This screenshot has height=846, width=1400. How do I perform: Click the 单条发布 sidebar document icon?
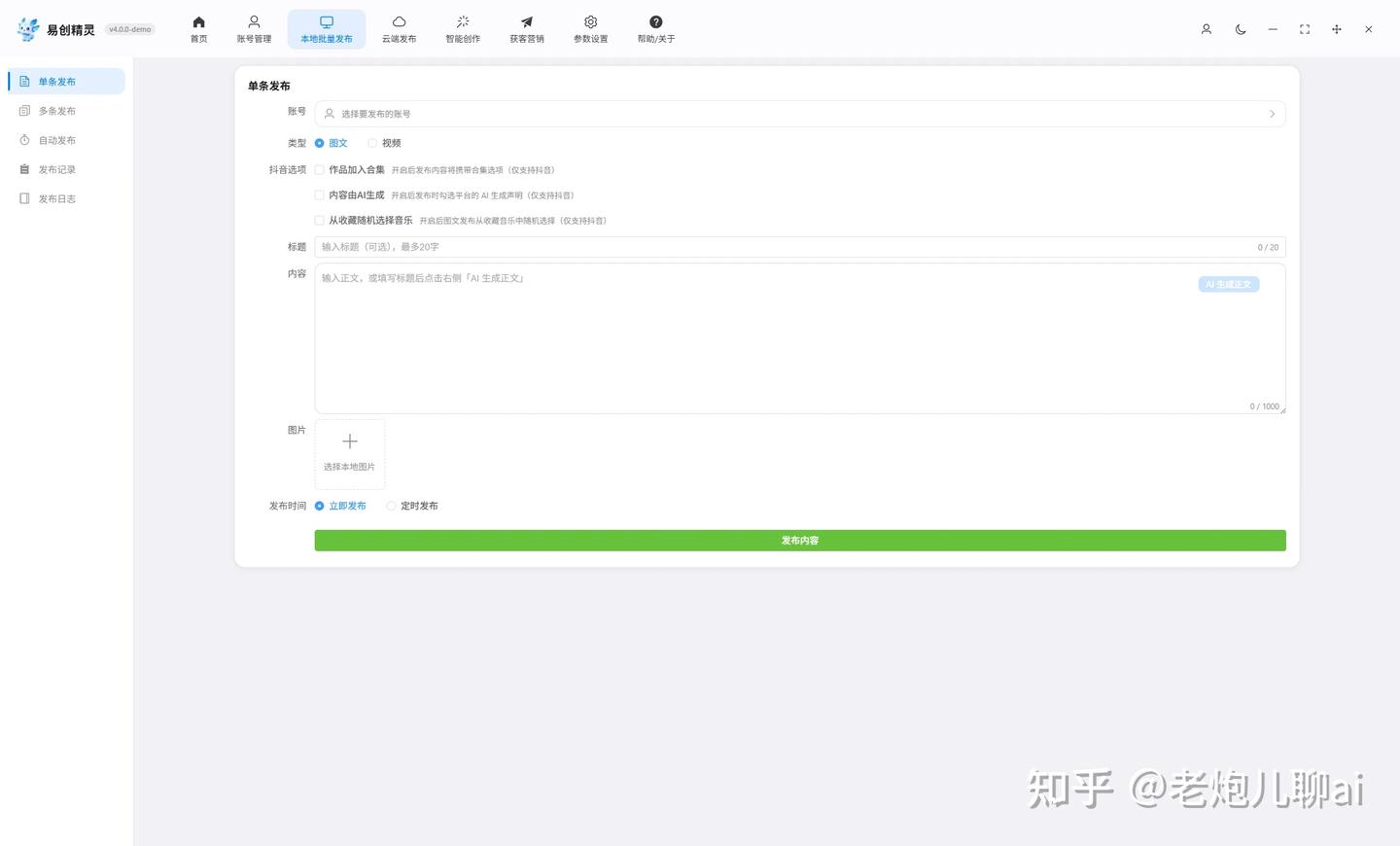(x=24, y=82)
